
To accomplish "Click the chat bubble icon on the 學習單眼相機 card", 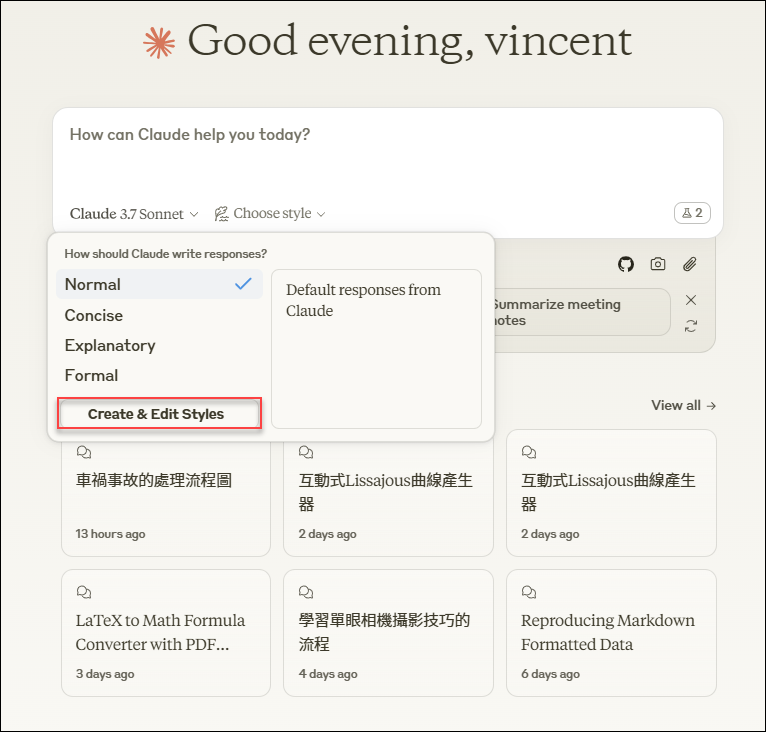I will pyautogui.click(x=306, y=592).
